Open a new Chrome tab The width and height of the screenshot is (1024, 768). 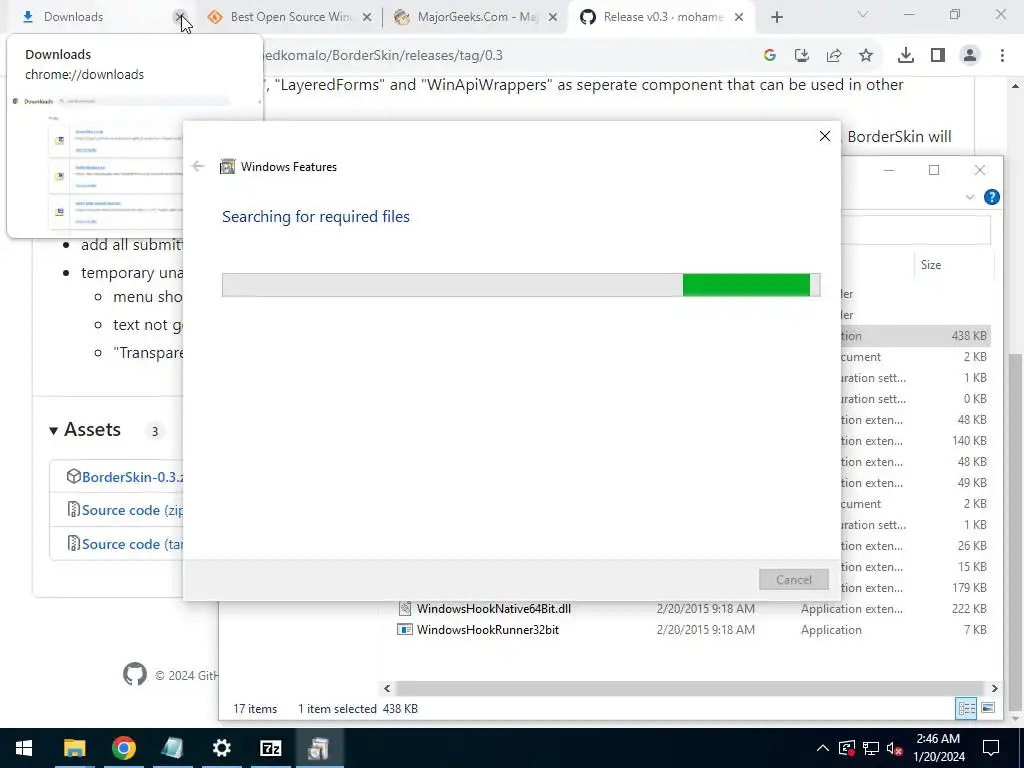(776, 18)
